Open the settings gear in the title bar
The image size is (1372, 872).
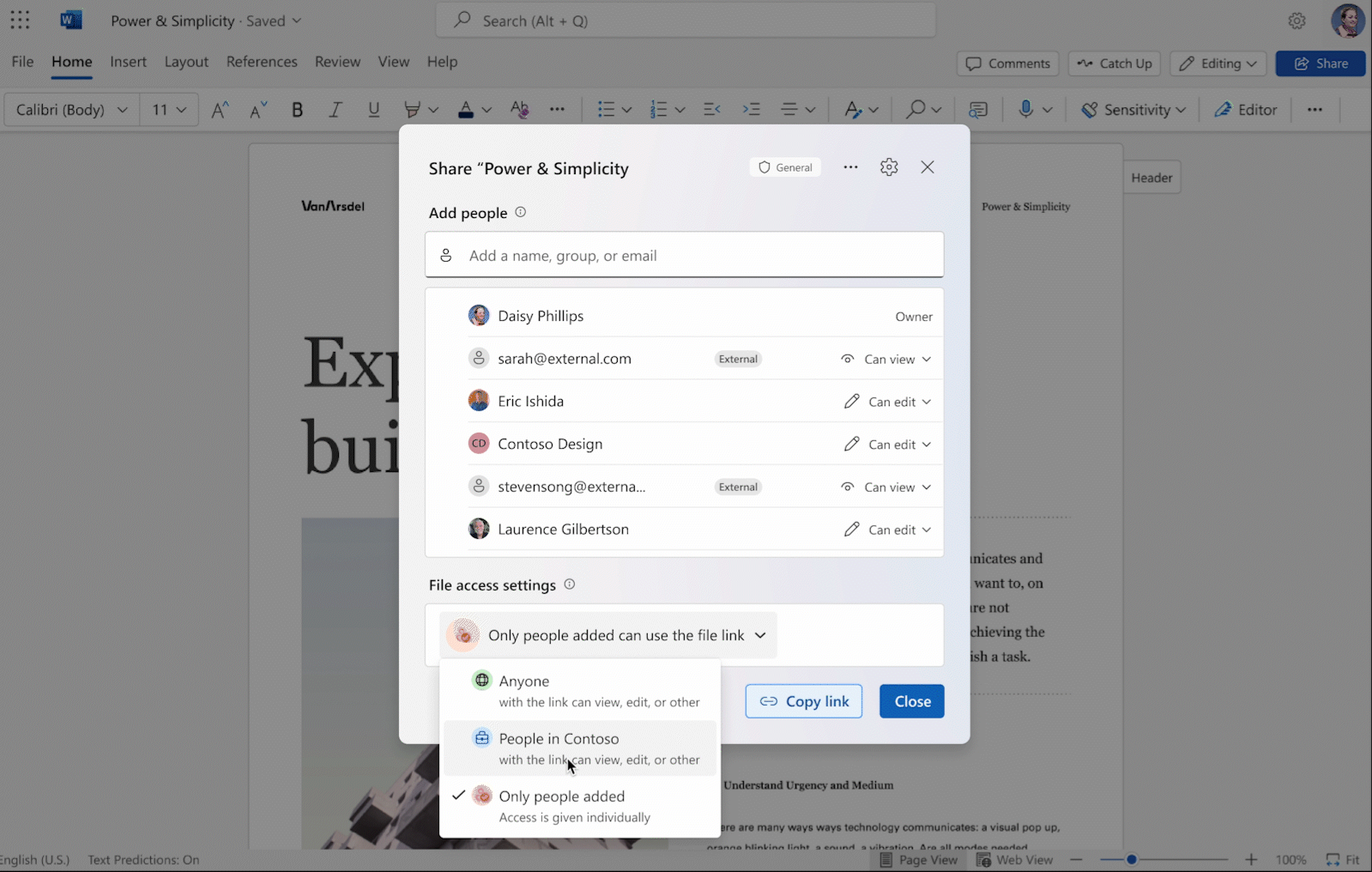[1296, 21]
